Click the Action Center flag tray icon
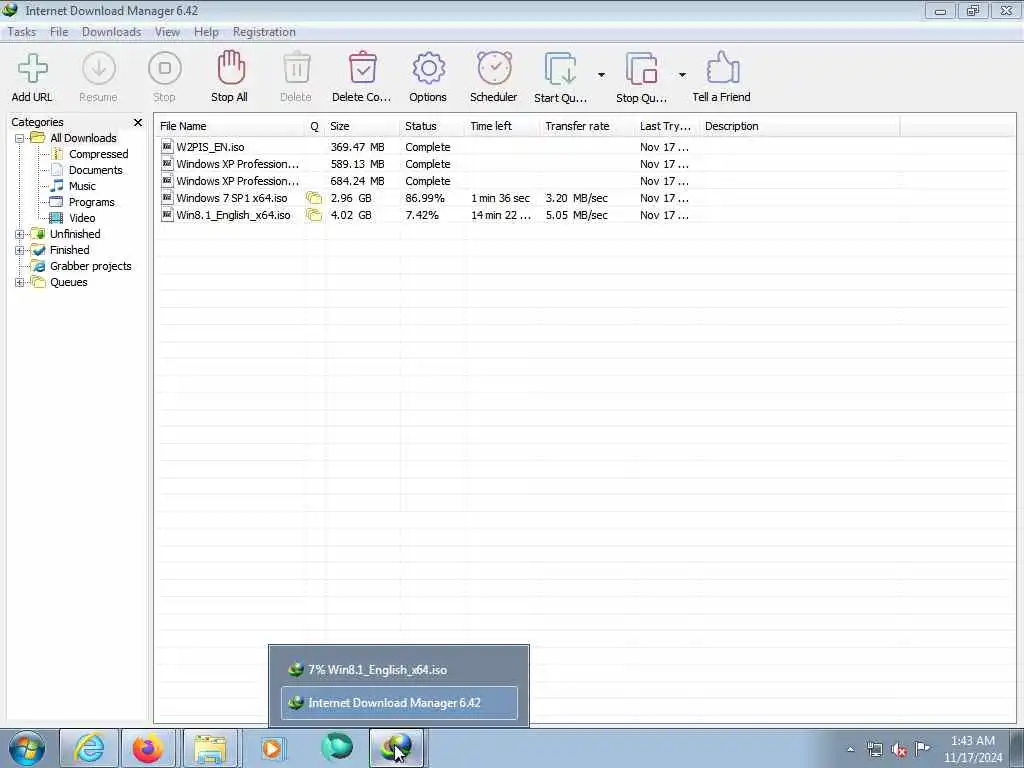 point(922,749)
